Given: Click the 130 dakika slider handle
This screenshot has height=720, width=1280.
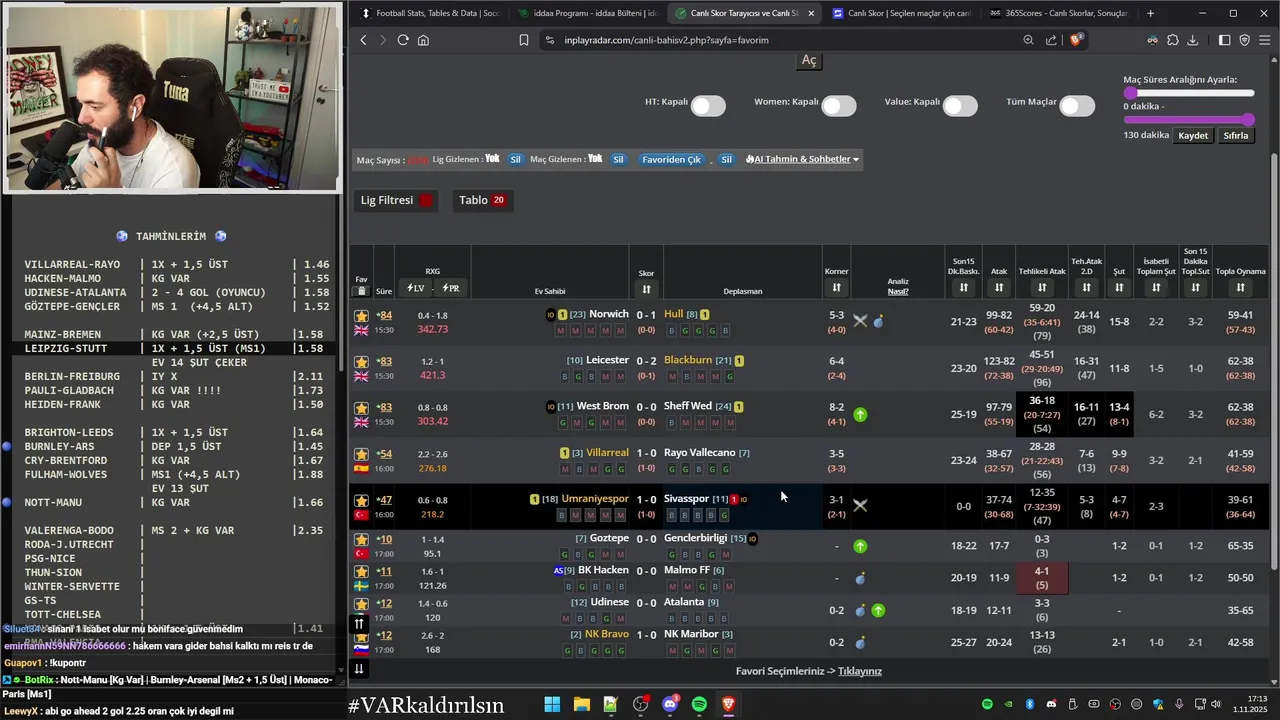Looking at the screenshot, I should pos(1248,121).
